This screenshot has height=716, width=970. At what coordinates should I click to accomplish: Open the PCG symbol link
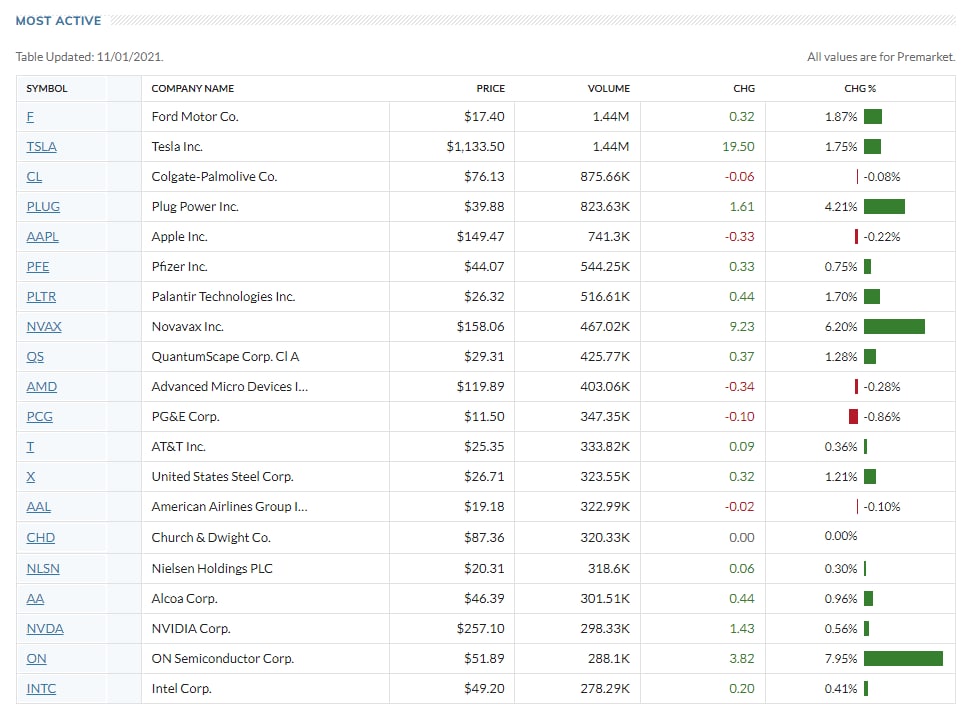click(40, 417)
